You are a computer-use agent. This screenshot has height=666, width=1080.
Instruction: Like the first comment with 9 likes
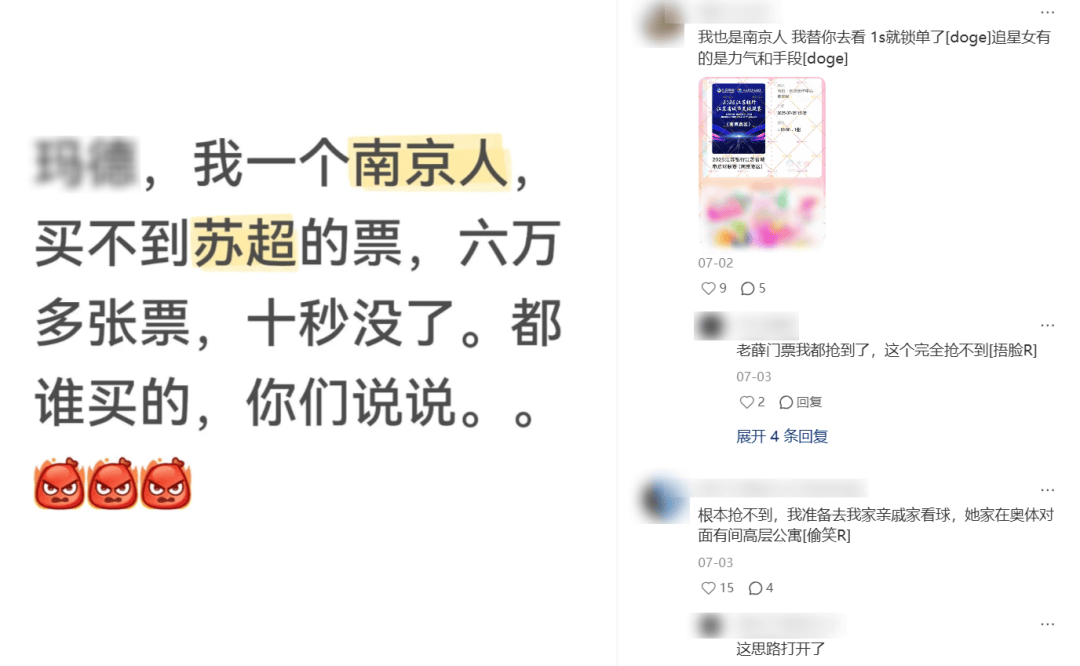tap(714, 288)
